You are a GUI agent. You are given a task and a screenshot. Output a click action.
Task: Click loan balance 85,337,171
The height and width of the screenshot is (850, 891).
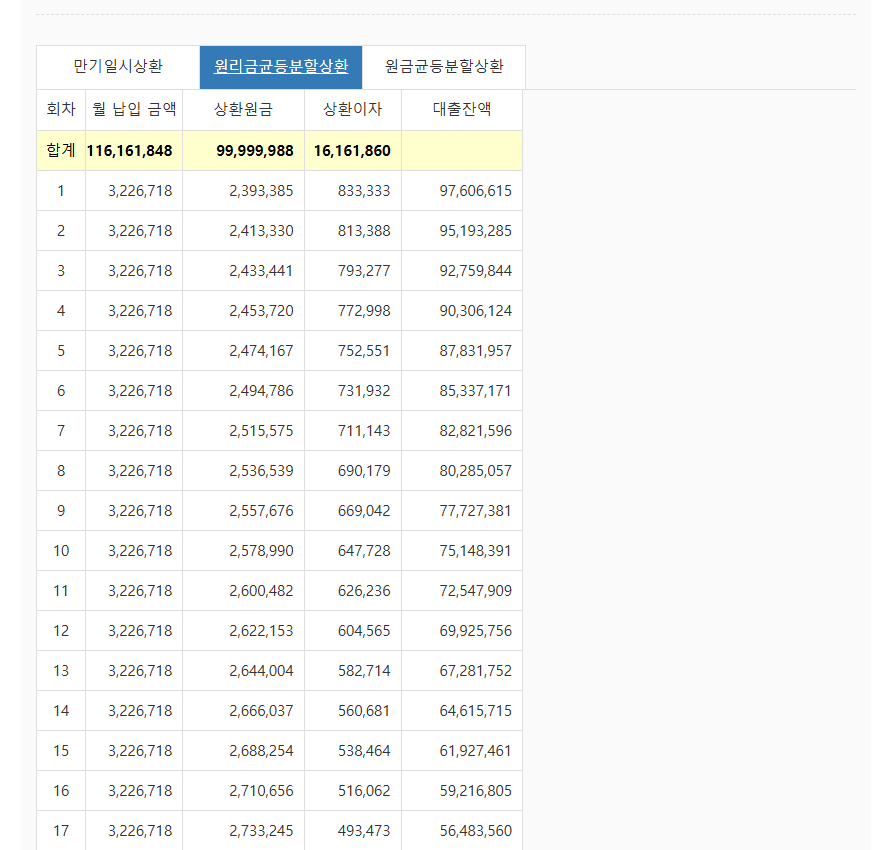point(476,391)
